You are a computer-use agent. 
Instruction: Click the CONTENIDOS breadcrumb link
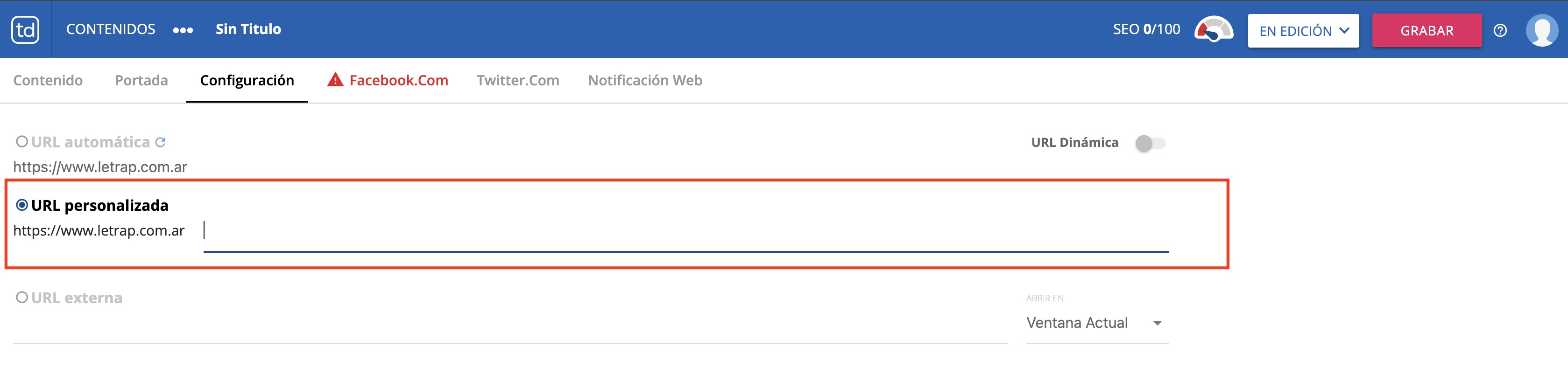[x=111, y=29]
